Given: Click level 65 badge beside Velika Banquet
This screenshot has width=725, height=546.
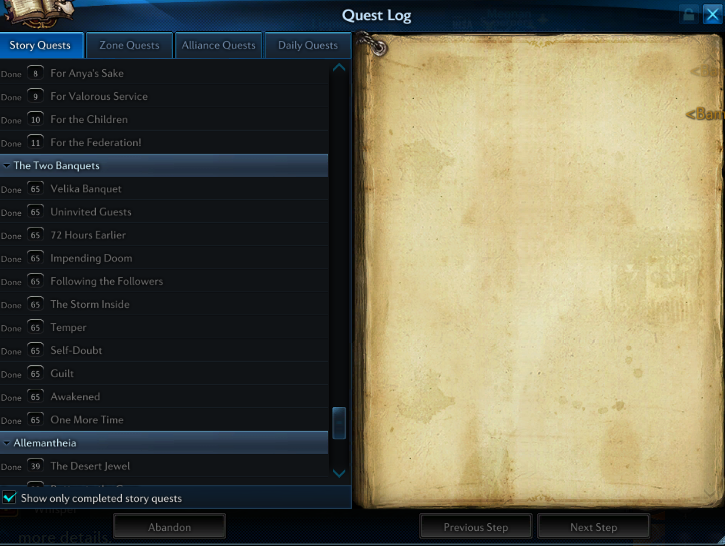Looking at the screenshot, I should click(x=35, y=189).
